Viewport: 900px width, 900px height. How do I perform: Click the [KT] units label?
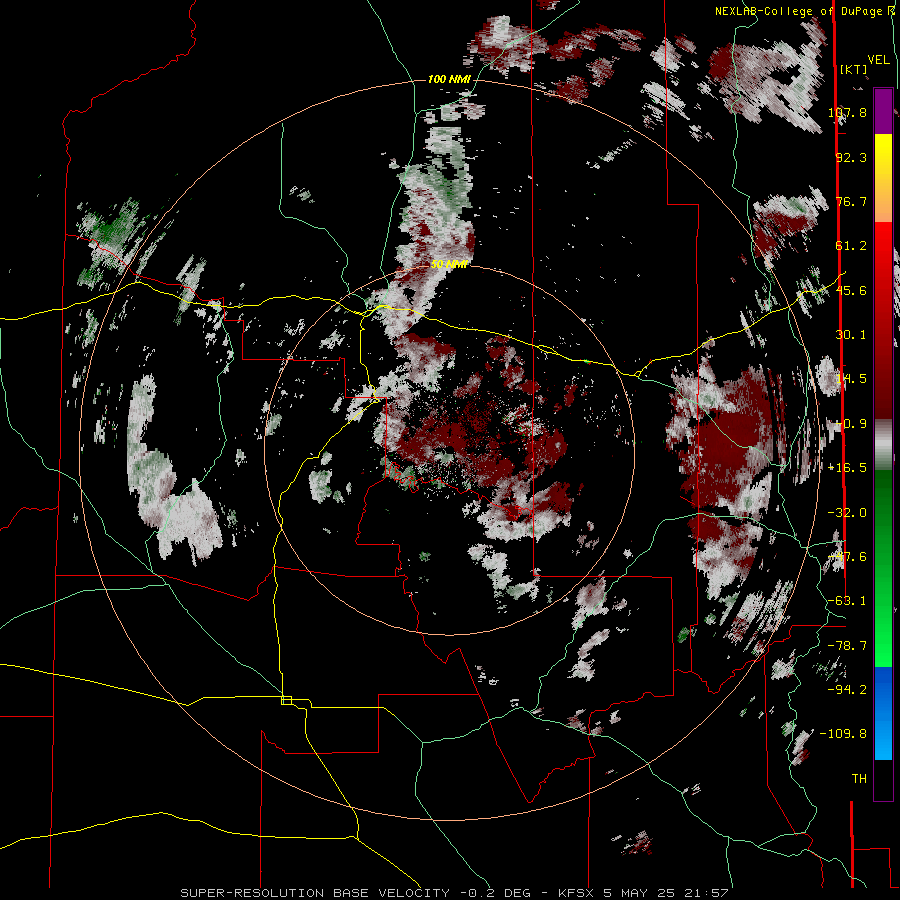[x=854, y=69]
